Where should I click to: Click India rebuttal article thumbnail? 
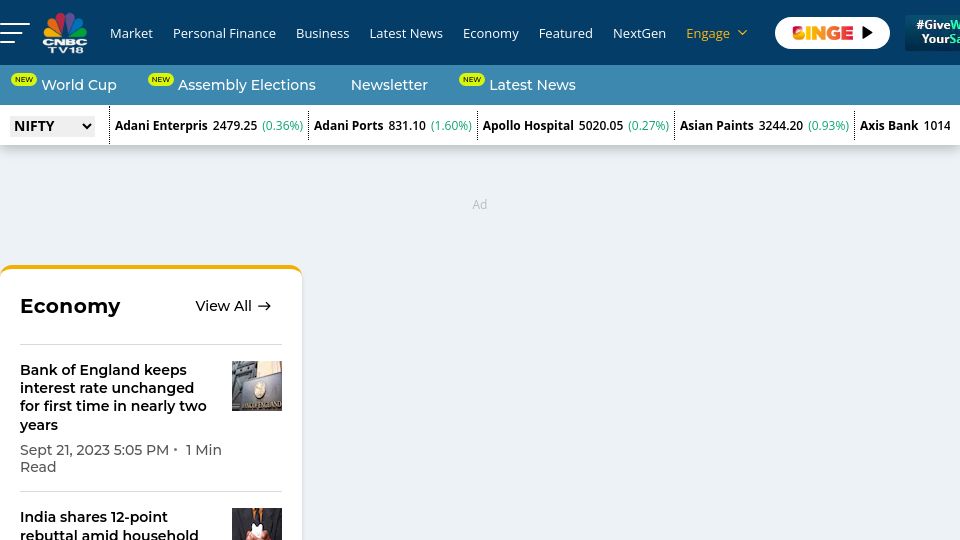coord(257,524)
